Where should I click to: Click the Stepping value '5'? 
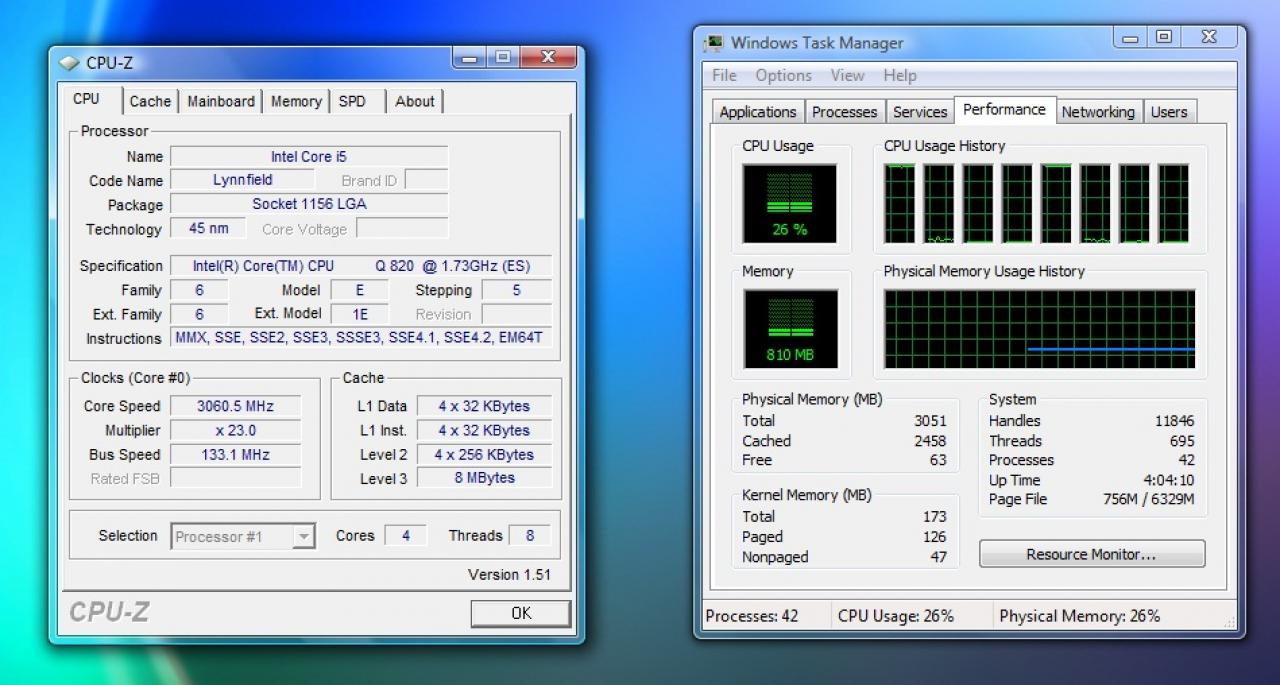tap(516, 290)
